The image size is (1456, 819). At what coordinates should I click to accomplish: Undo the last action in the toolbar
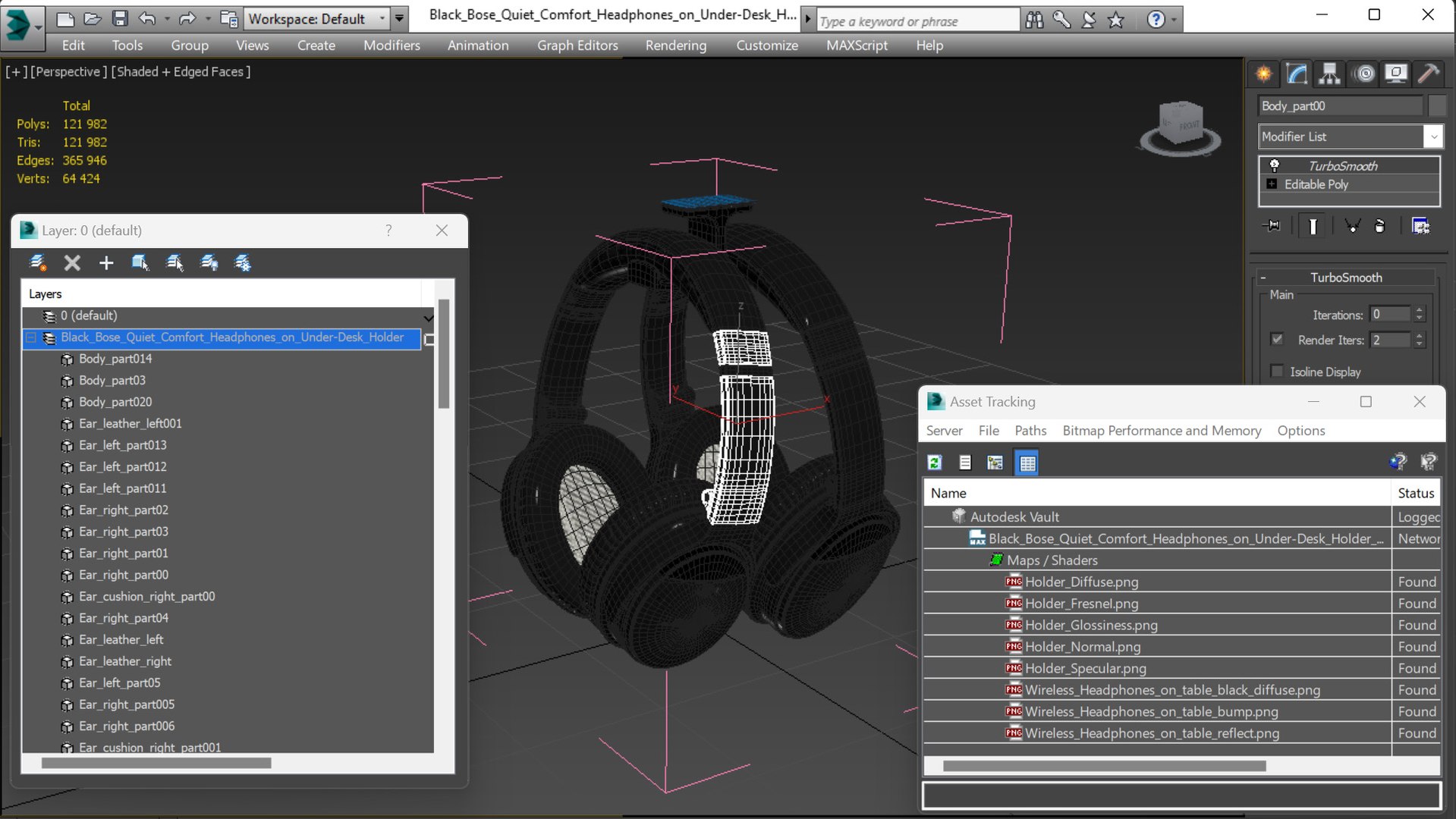147,18
